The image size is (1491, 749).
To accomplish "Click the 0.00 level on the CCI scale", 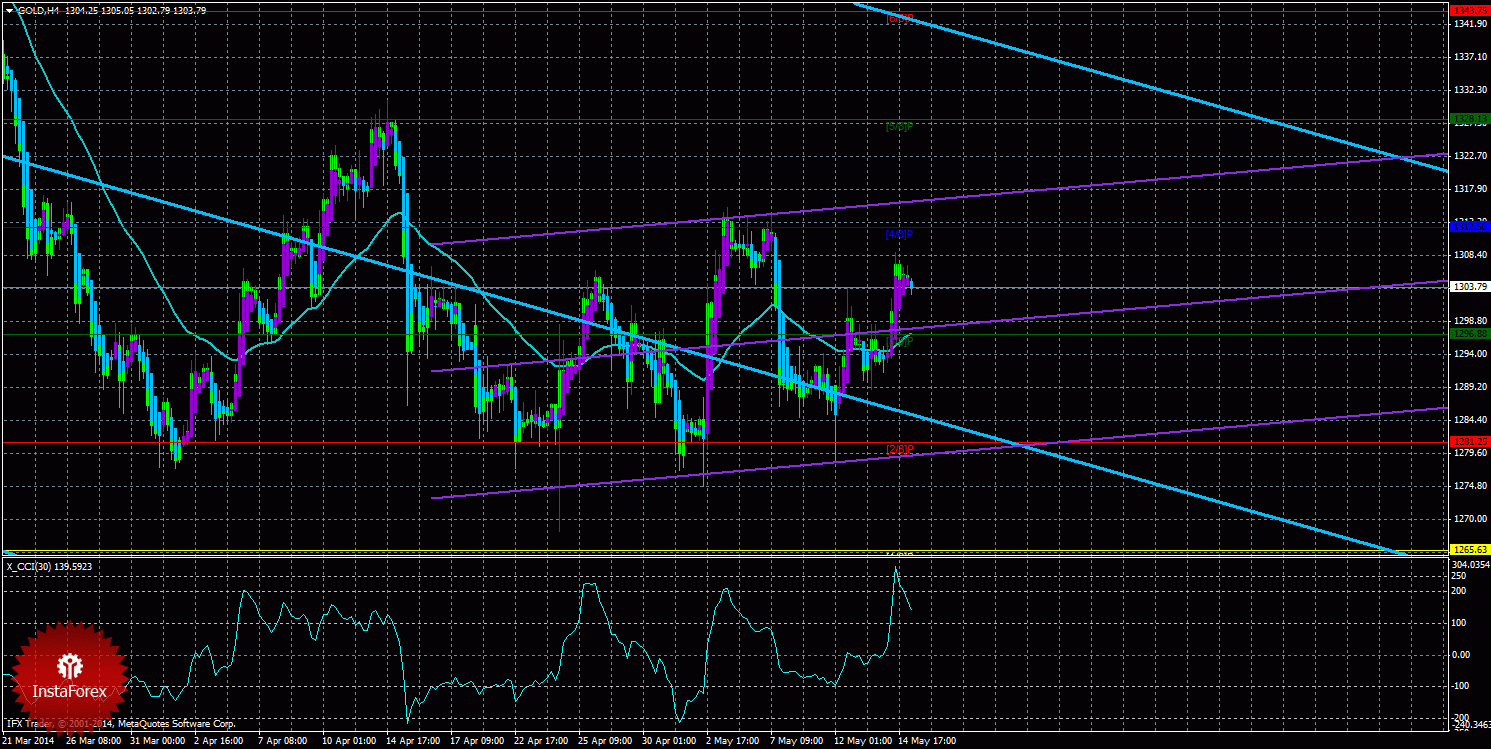I will [1462, 653].
